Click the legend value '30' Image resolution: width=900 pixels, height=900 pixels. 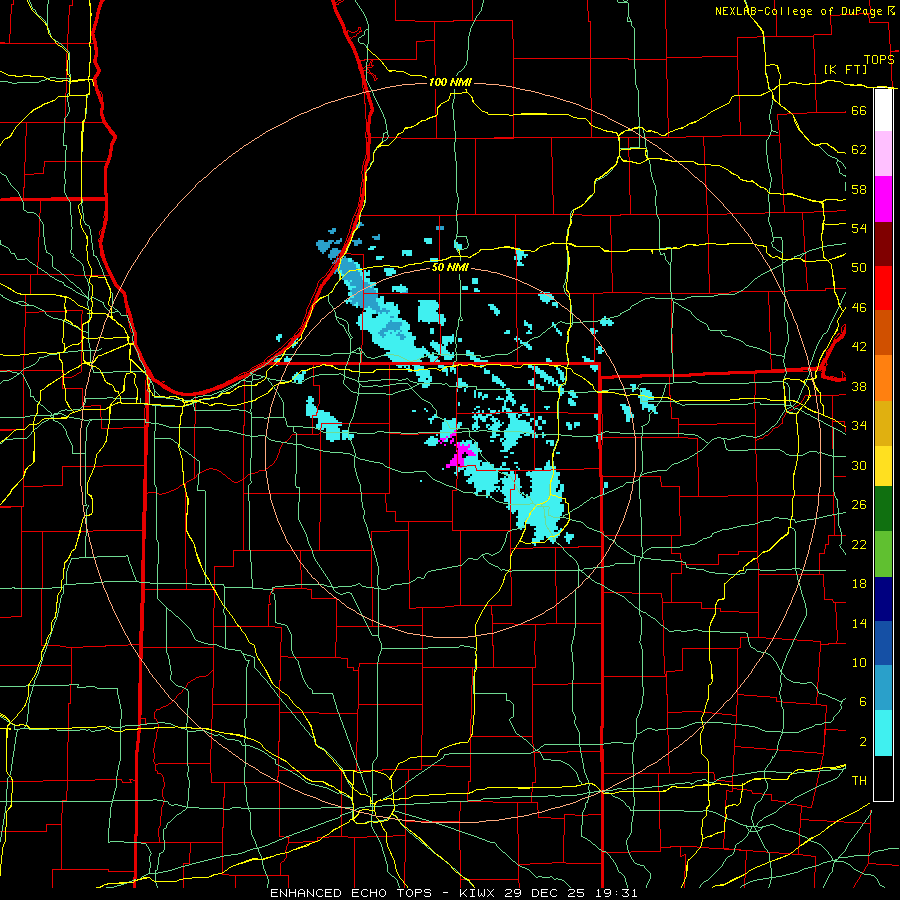point(859,465)
